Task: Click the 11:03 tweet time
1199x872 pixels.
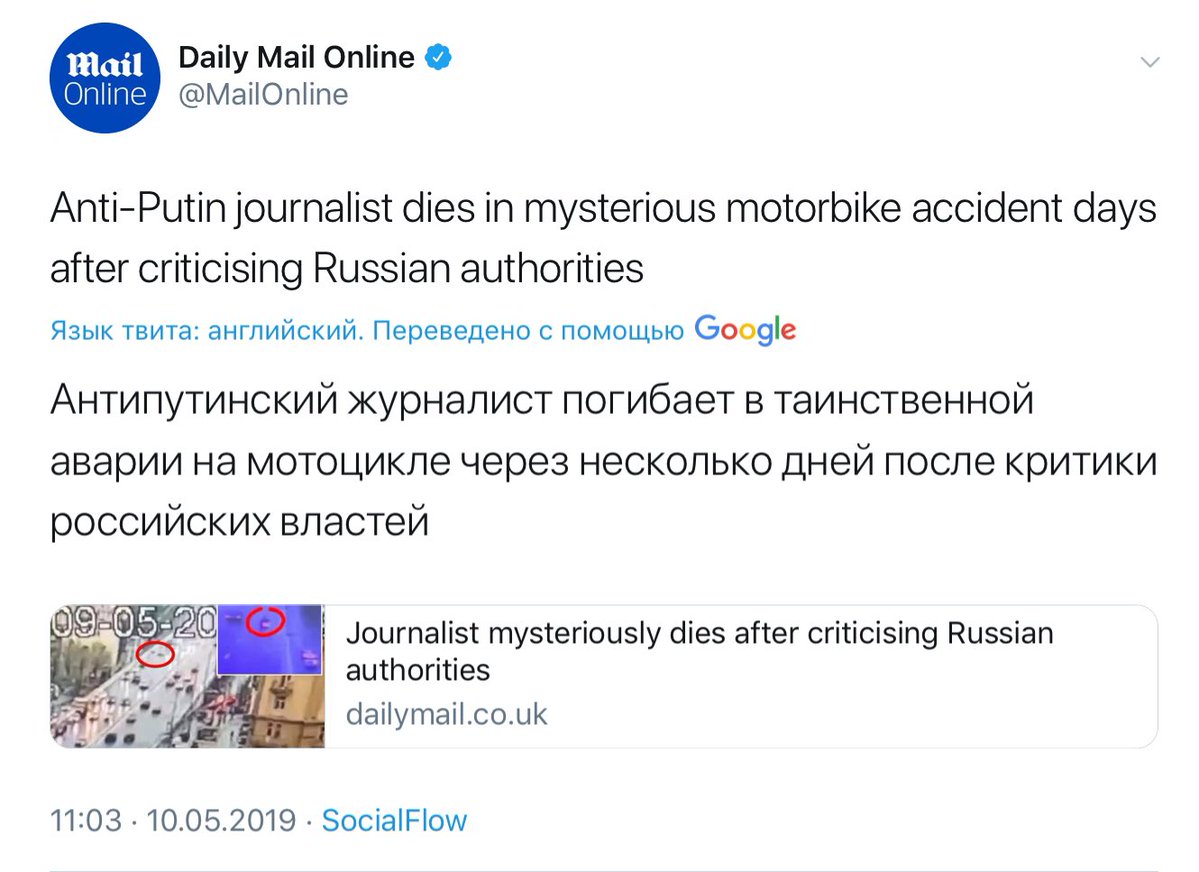Action: pos(85,821)
